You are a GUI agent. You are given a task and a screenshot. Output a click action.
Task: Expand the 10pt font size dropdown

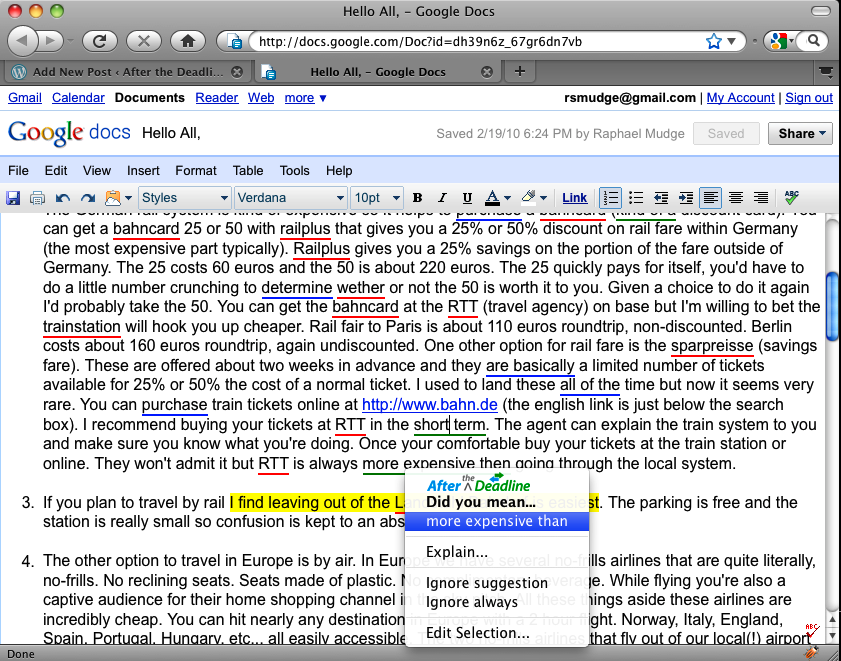[x=377, y=198]
